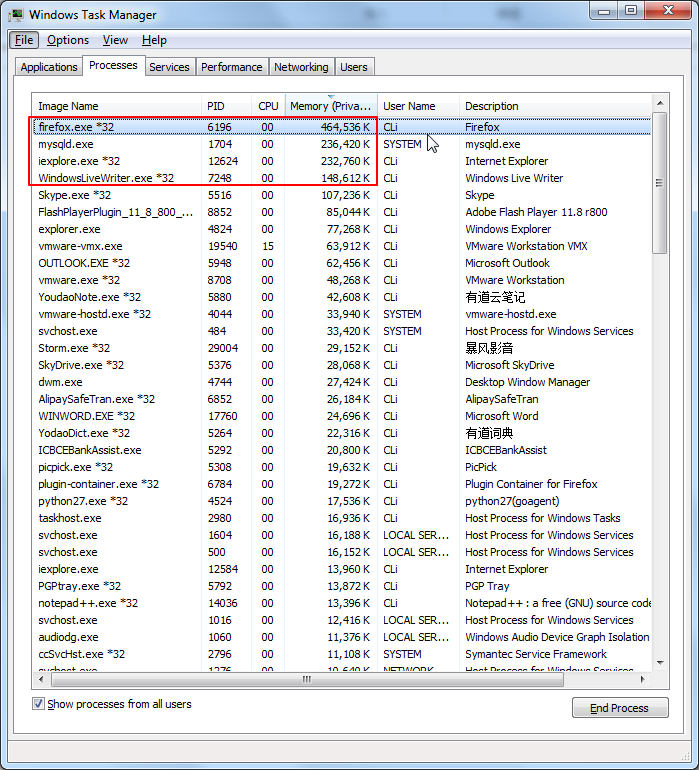Click the vertical scrollbar thumb
Screen dimensions: 699x770
click(660, 183)
